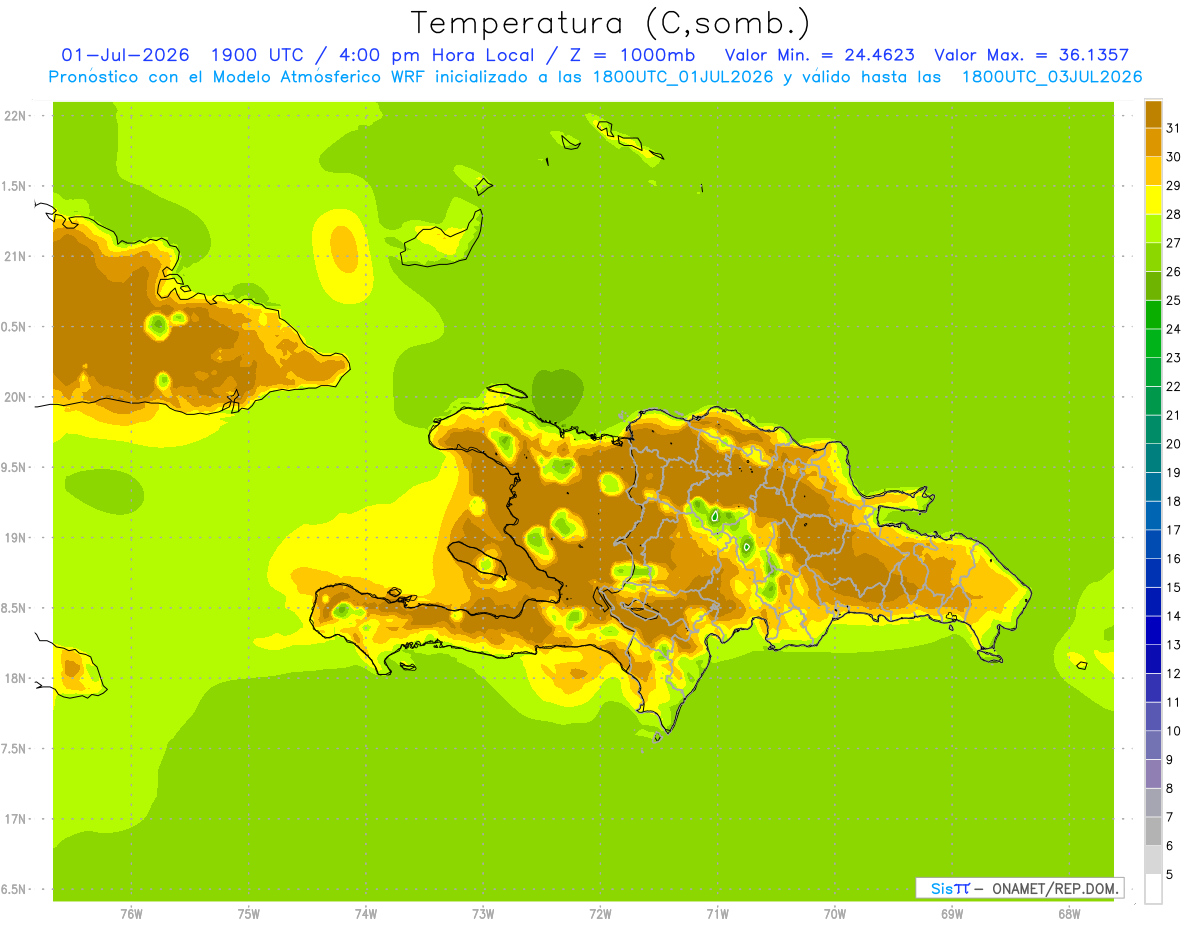Click the legend swatch between 25 and 26
The image size is (1200, 927).
(x=1153, y=286)
